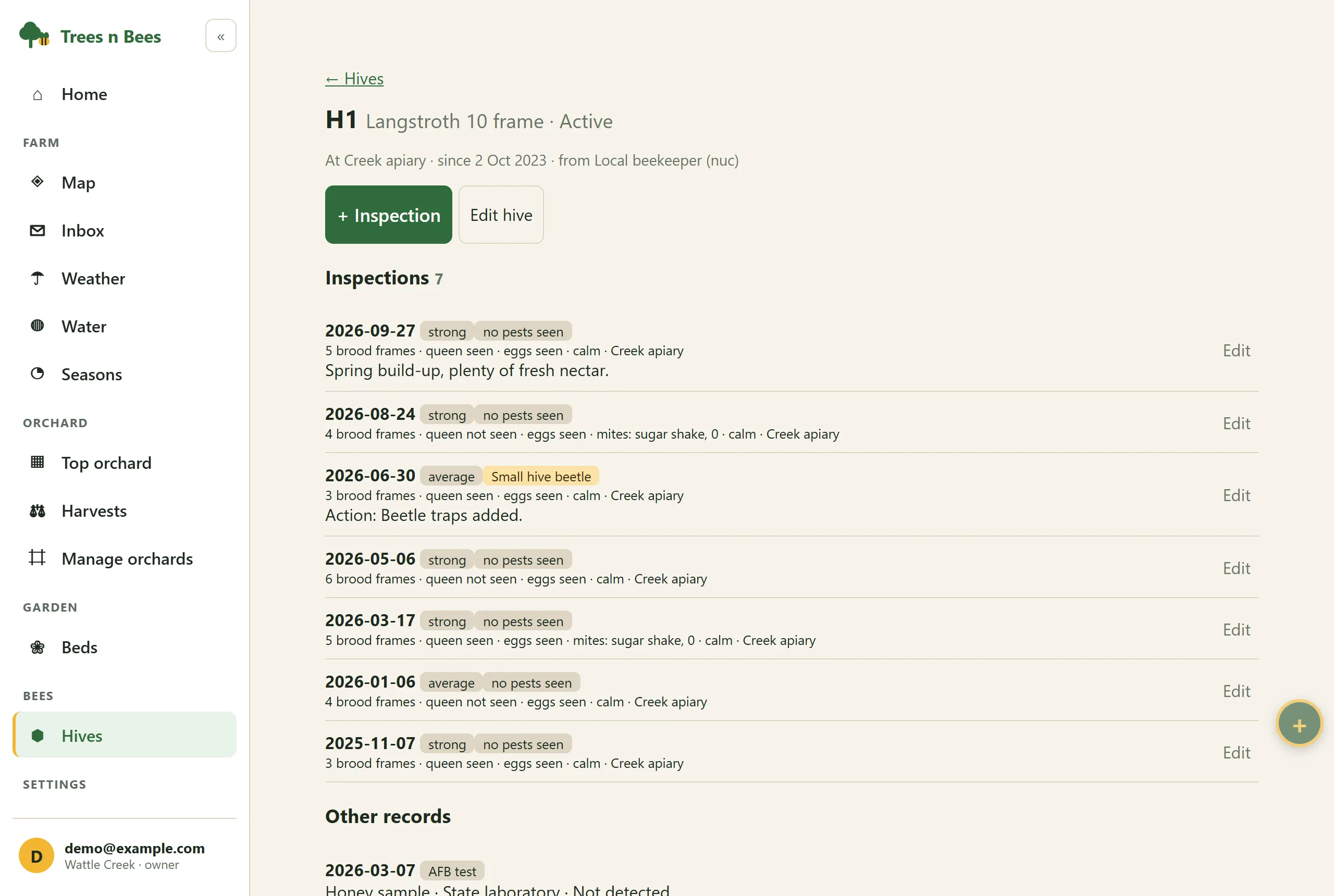Open the Weather page

point(125,278)
